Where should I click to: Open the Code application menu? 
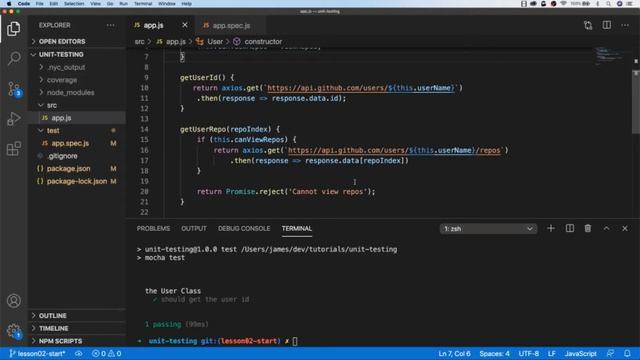click(24, 4)
